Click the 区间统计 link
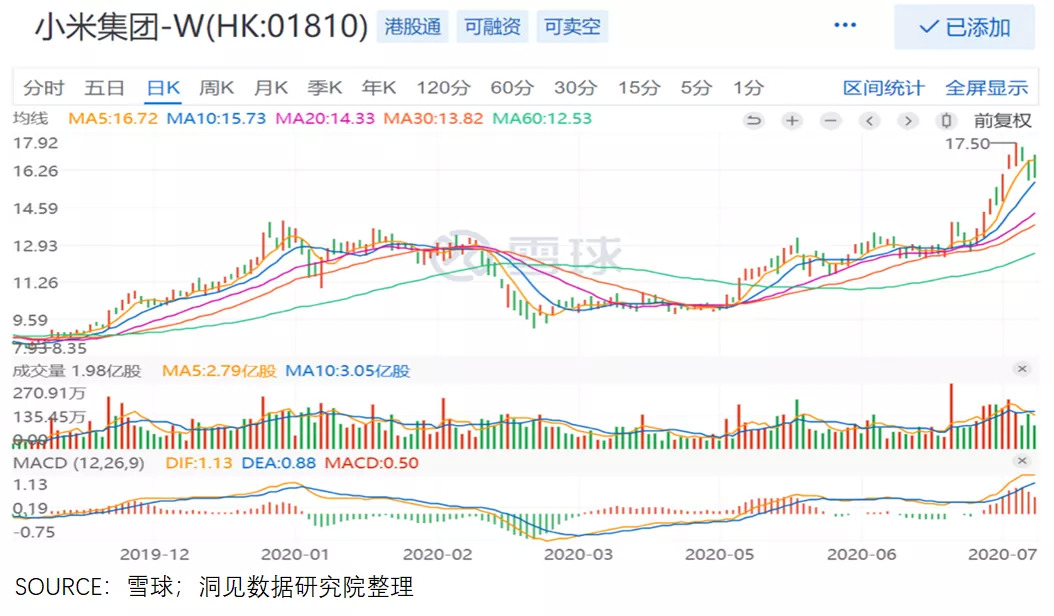Viewport: 1054px width, 616px height. (x=883, y=88)
